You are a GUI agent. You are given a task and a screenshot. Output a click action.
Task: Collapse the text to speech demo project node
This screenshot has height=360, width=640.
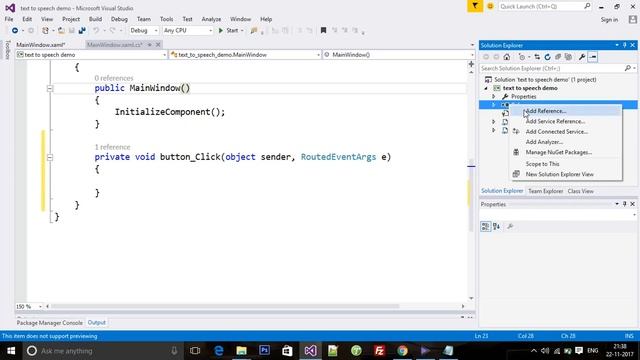(486, 88)
